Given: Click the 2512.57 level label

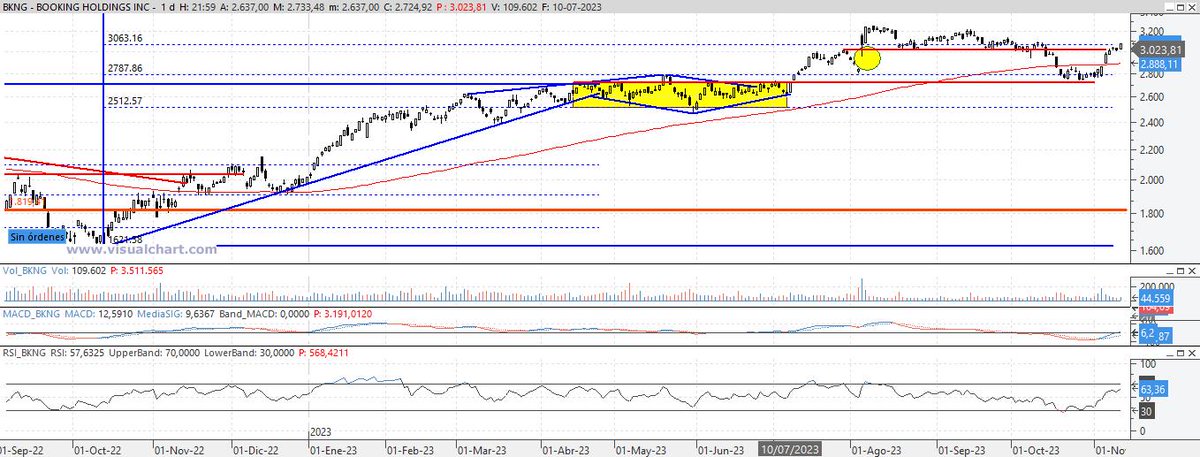Looking at the screenshot, I should point(127,101).
